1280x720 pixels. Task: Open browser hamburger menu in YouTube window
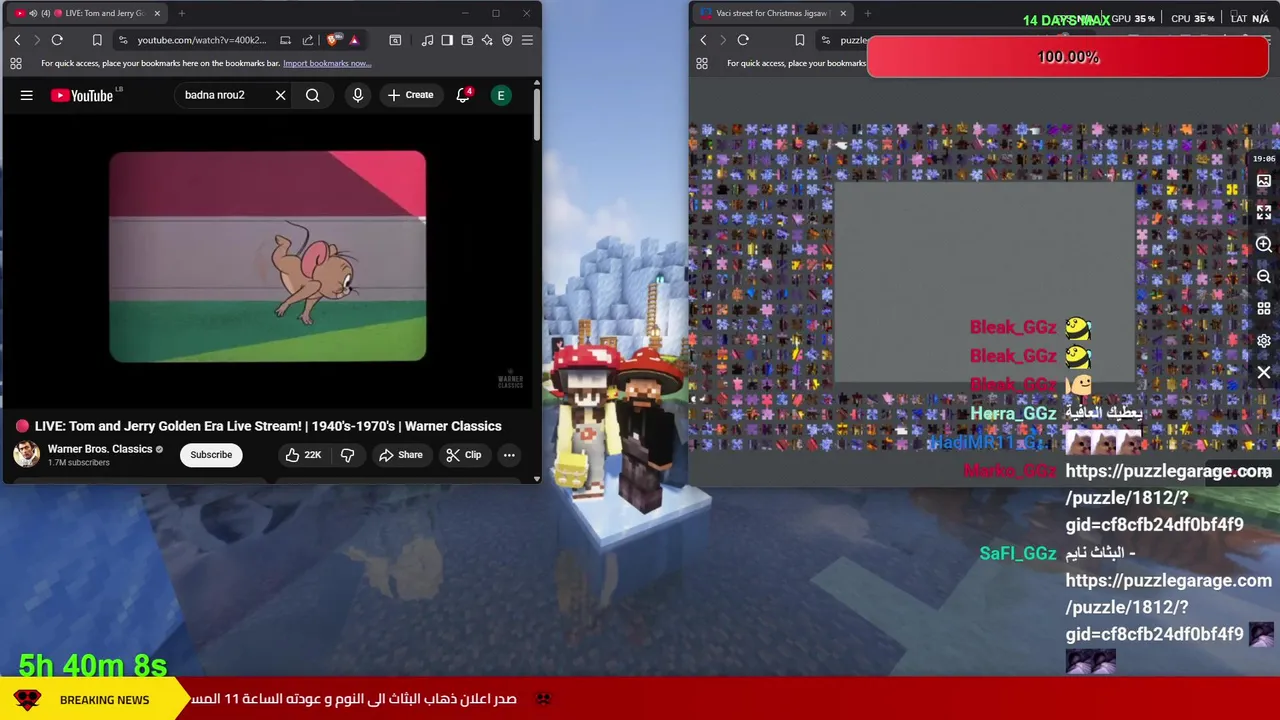[527, 40]
